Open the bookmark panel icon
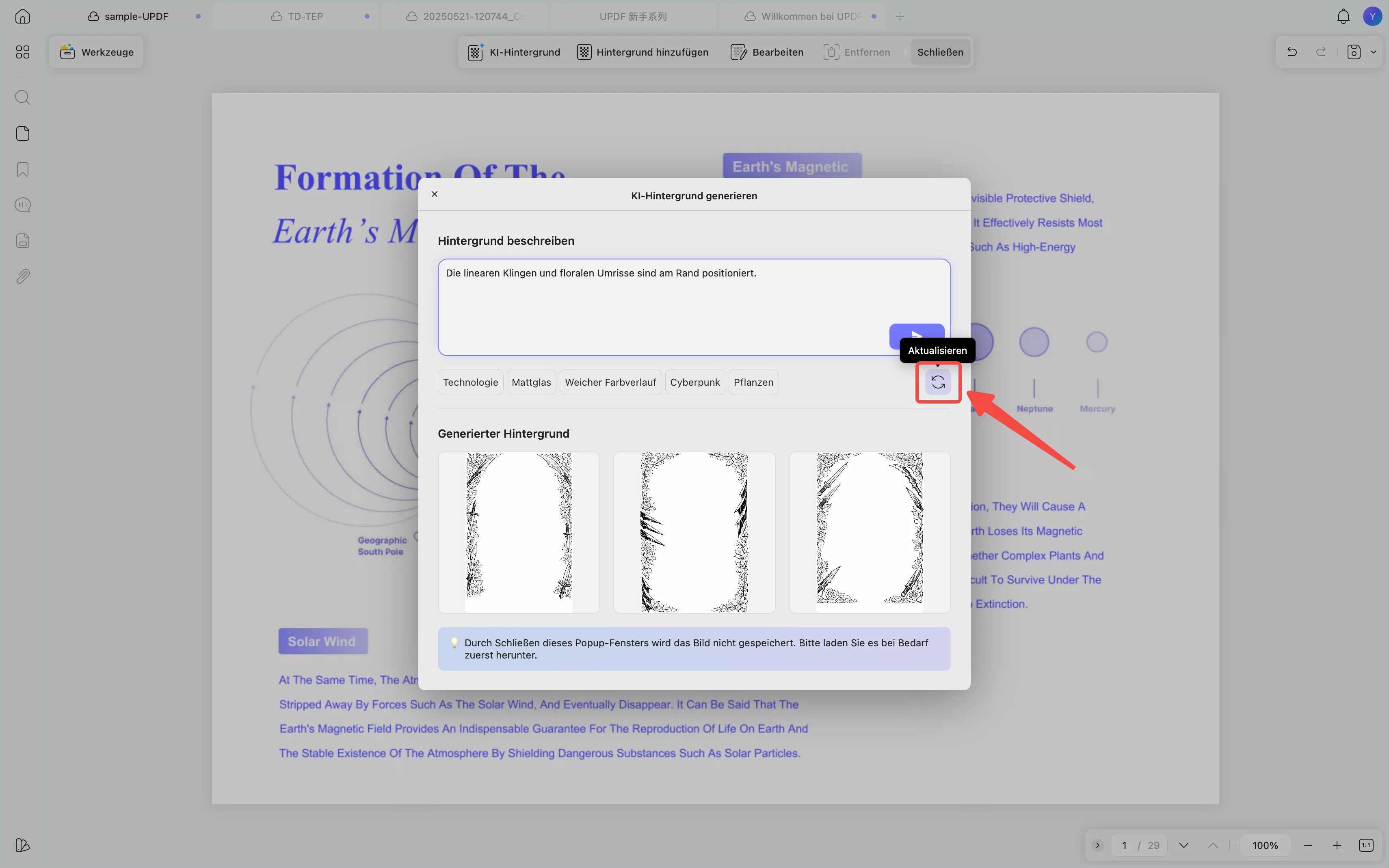 22,169
